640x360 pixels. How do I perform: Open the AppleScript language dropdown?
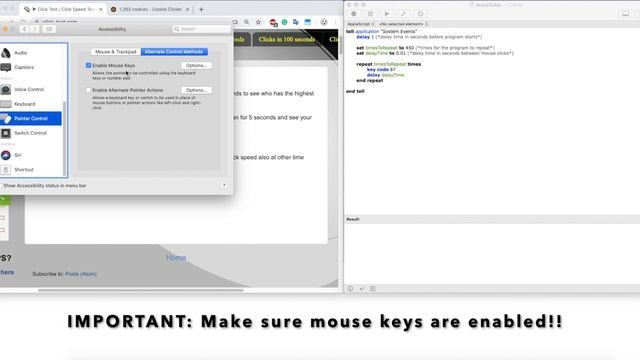click(x=360, y=24)
